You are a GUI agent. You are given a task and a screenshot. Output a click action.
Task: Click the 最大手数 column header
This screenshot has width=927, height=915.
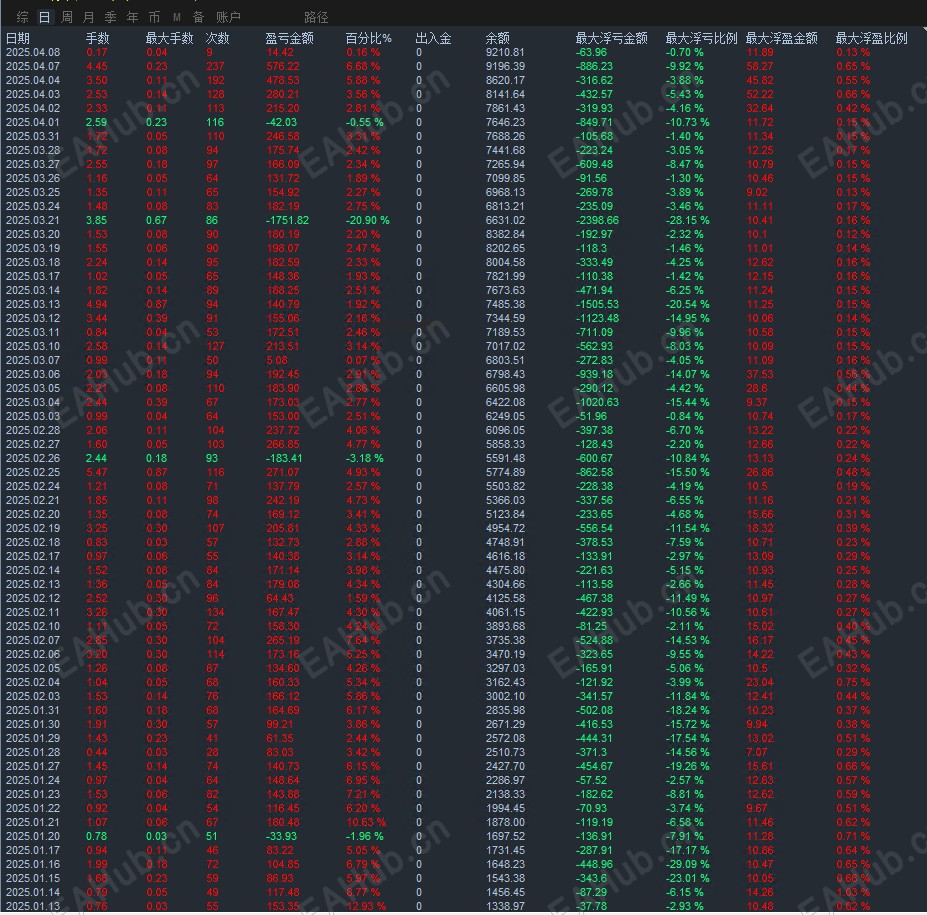click(x=170, y=38)
